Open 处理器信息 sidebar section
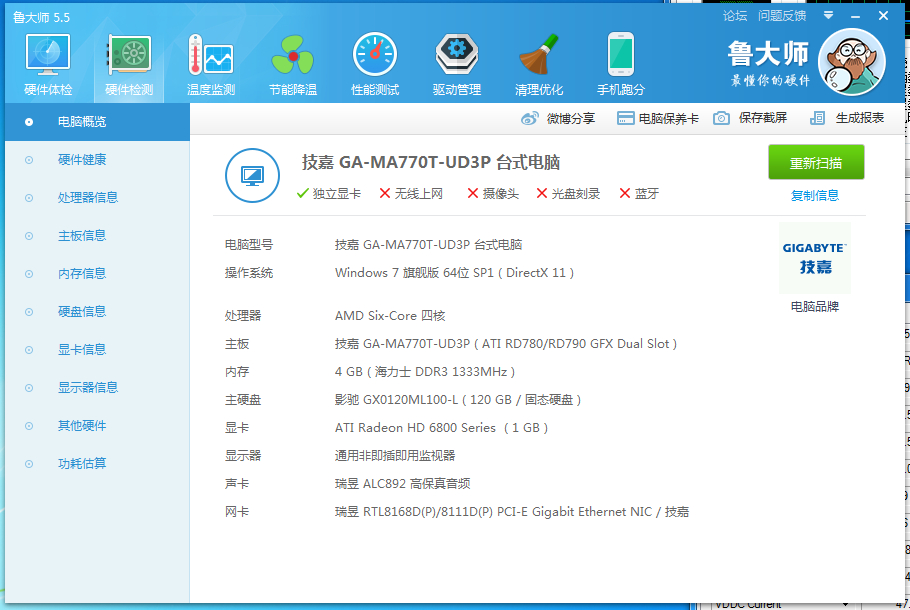Screen dimensions: 910x610 (x=98, y=198)
